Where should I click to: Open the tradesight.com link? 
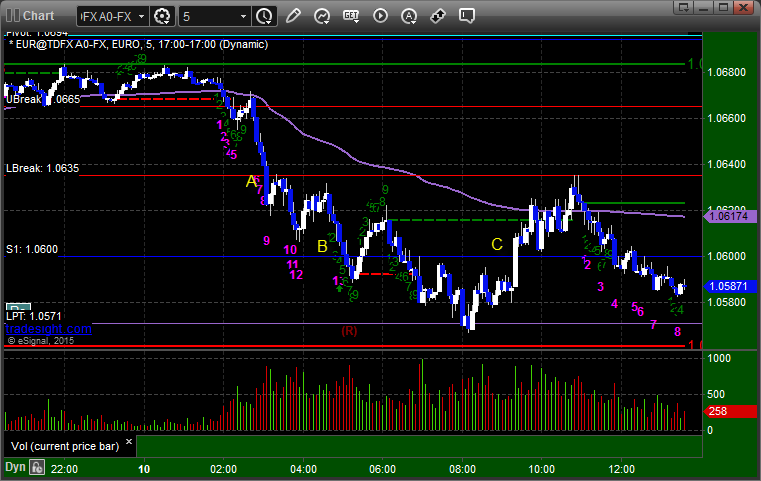[x=48, y=328]
